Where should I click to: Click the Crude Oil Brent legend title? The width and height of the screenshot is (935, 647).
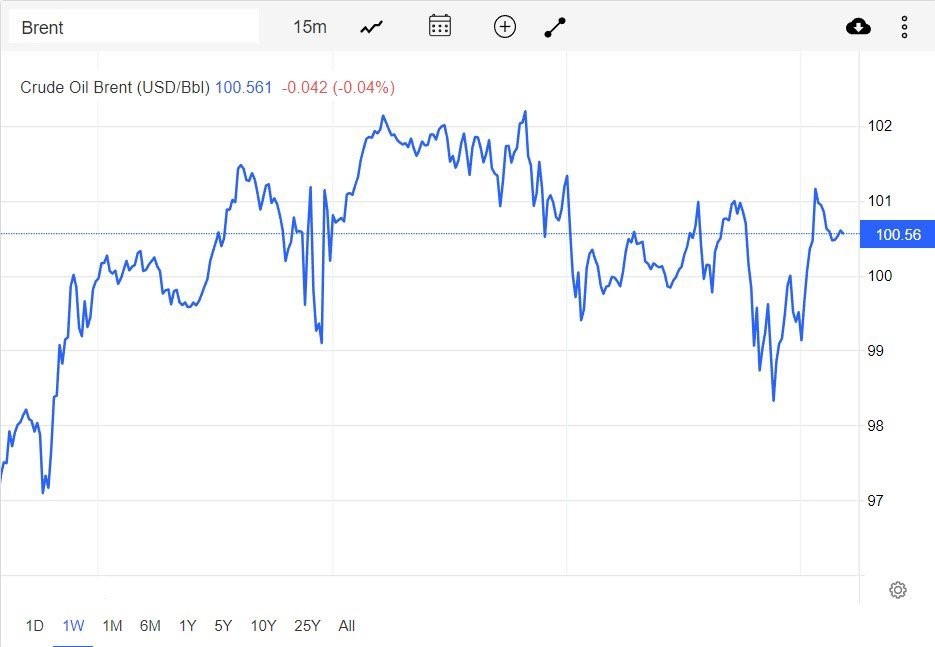coord(115,87)
